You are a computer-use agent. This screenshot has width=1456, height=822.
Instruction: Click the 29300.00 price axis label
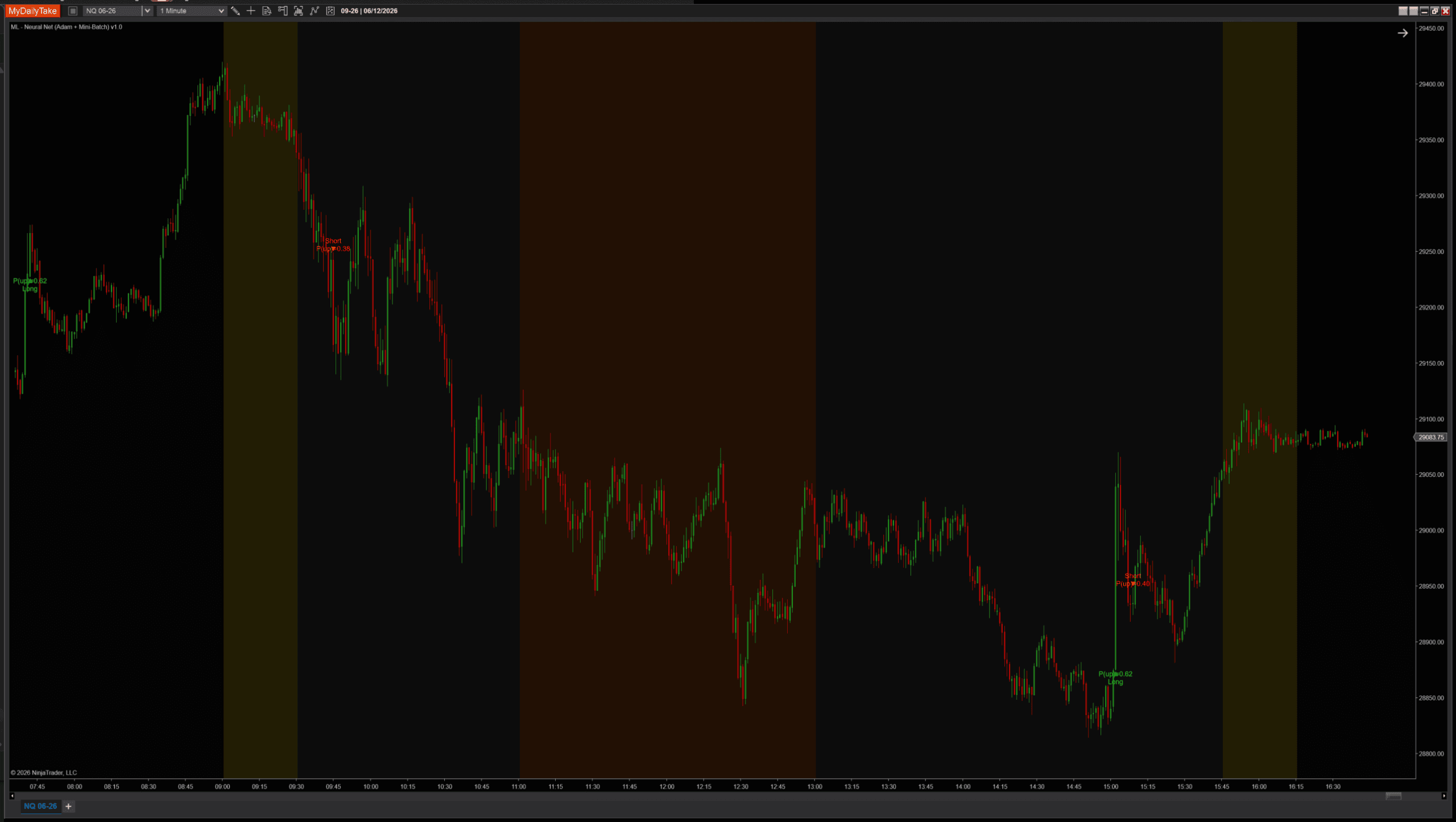click(x=1431, y=196)
